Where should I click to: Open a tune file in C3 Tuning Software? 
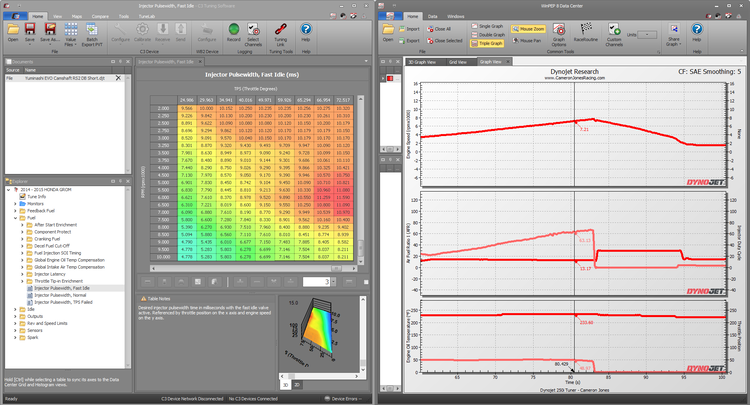[13, 33]
